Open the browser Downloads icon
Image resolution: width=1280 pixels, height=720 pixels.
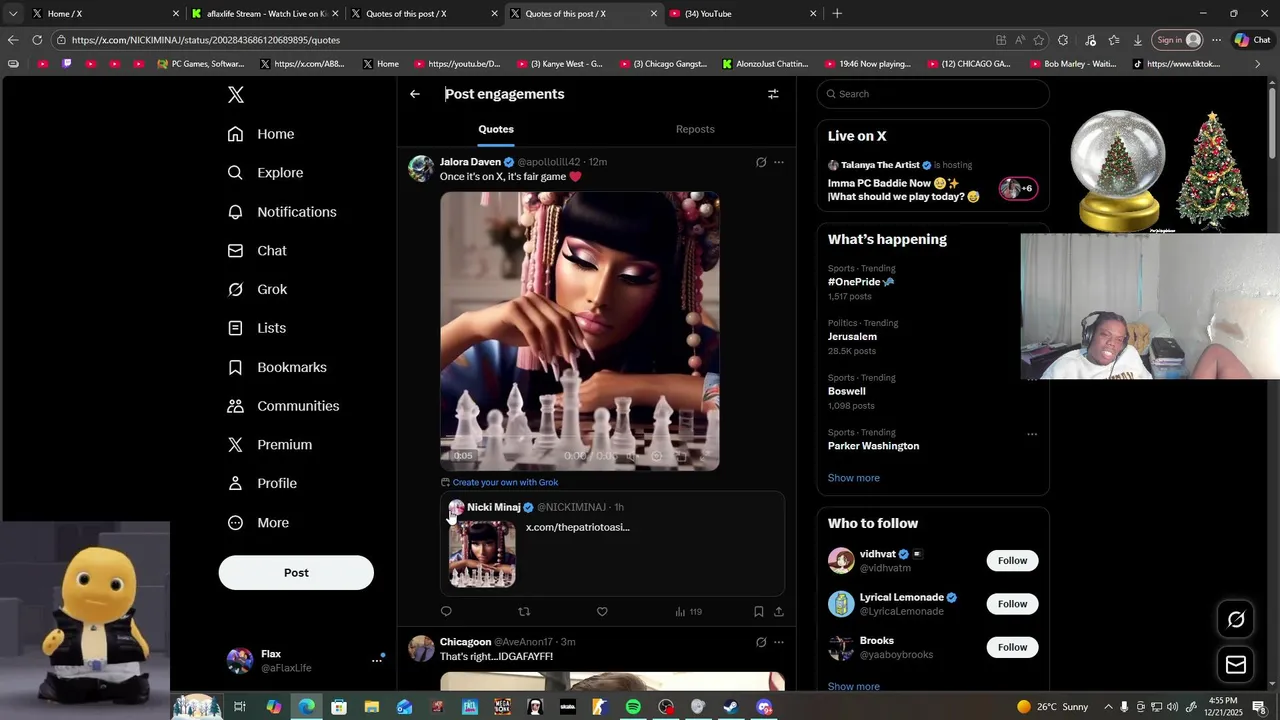tap(1138, 40)
